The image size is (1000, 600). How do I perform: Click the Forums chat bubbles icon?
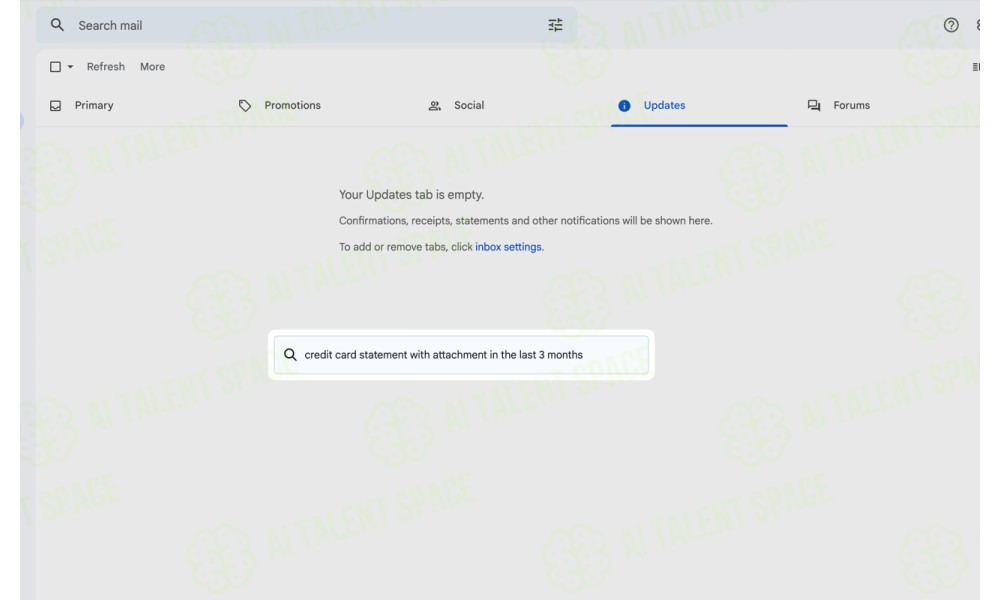pos(814,105)
